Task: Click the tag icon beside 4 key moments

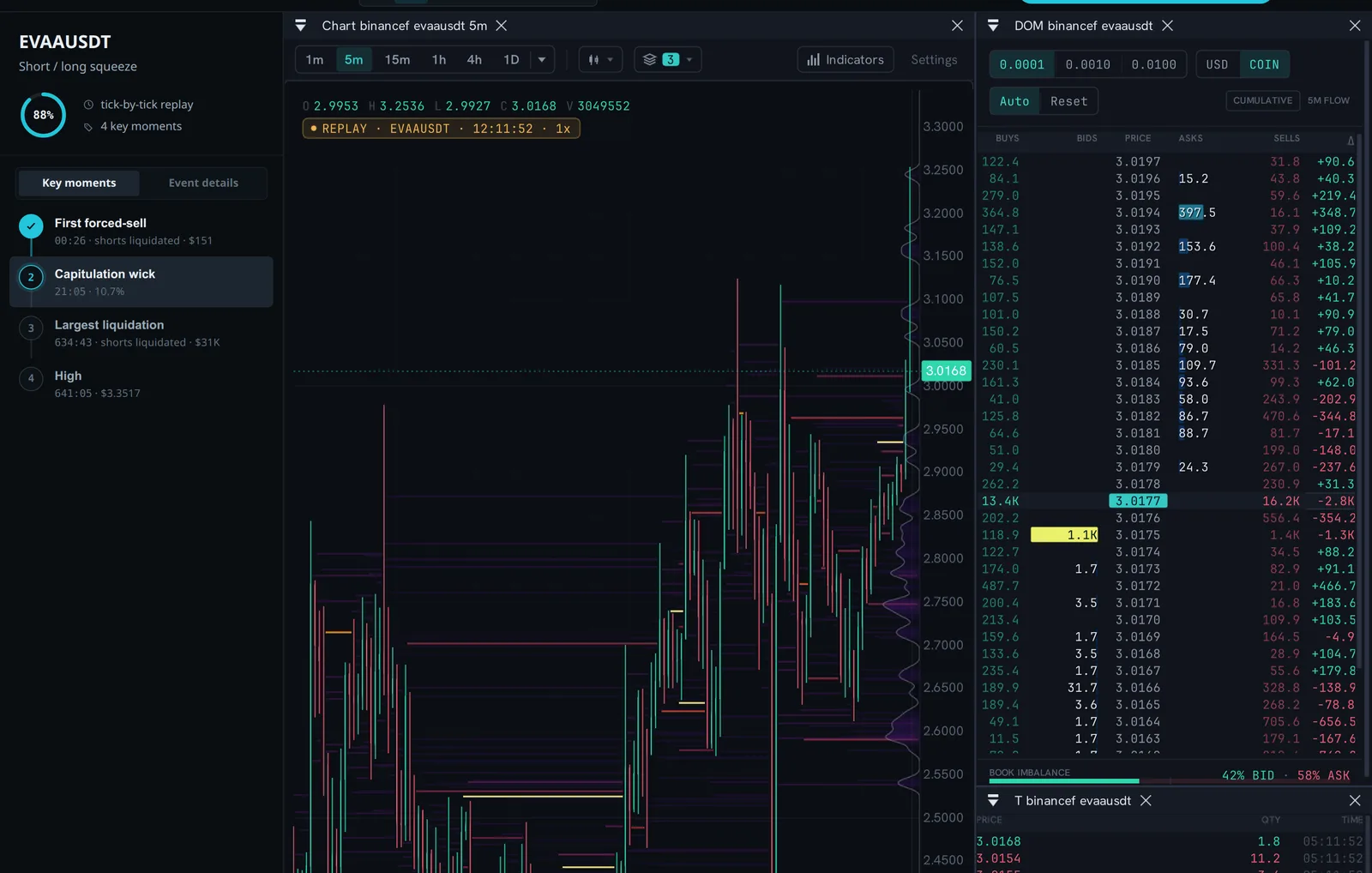Action: (x=88, y=127)
